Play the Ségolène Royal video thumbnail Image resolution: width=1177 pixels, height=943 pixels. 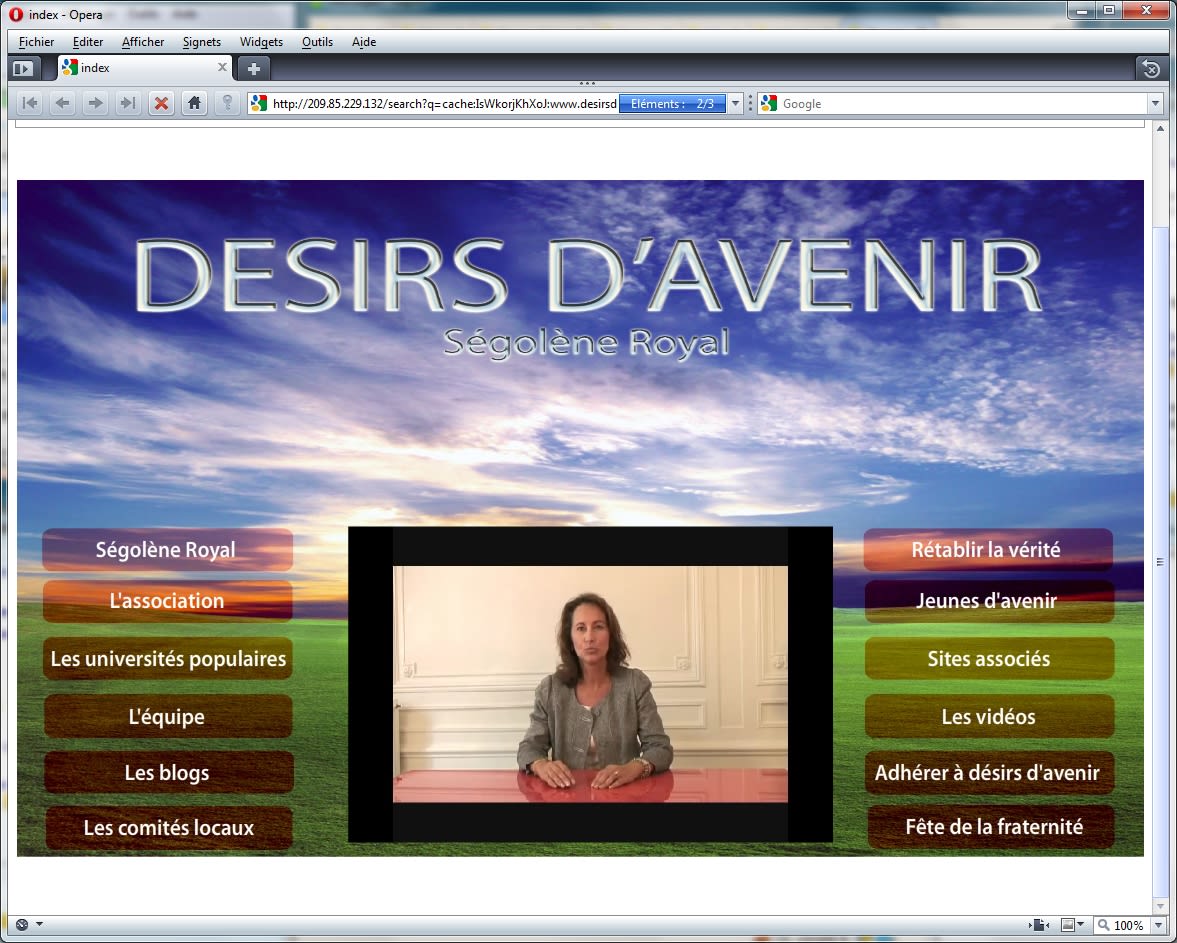point(590,684)
